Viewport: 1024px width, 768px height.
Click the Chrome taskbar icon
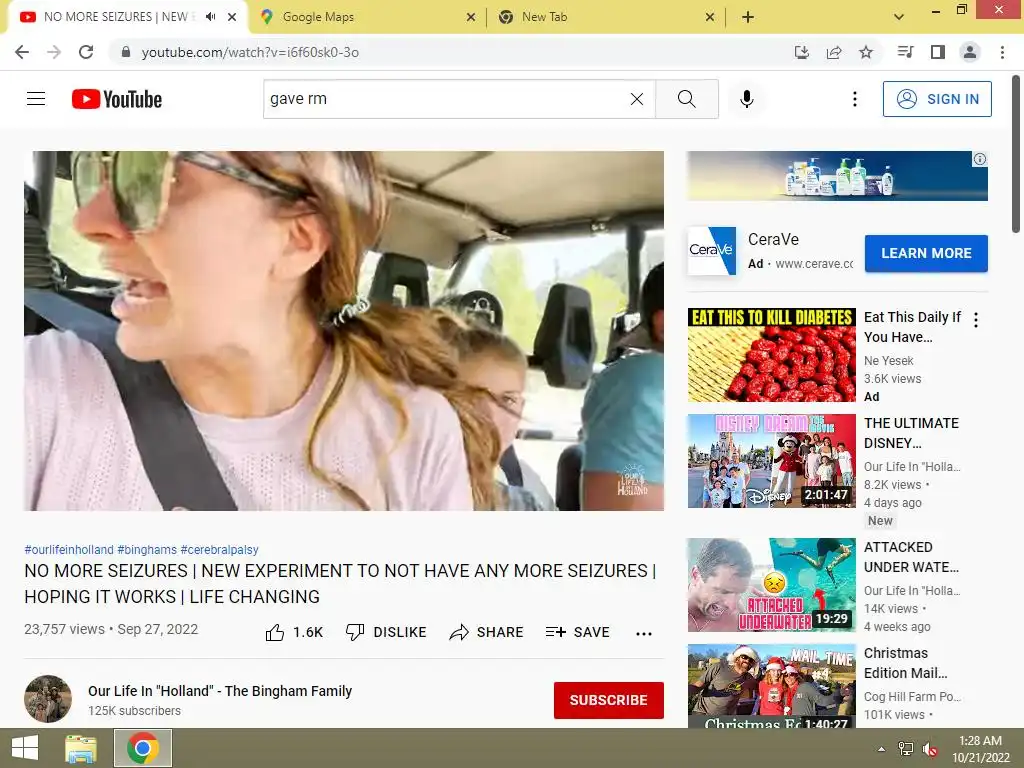pos(143,748)
